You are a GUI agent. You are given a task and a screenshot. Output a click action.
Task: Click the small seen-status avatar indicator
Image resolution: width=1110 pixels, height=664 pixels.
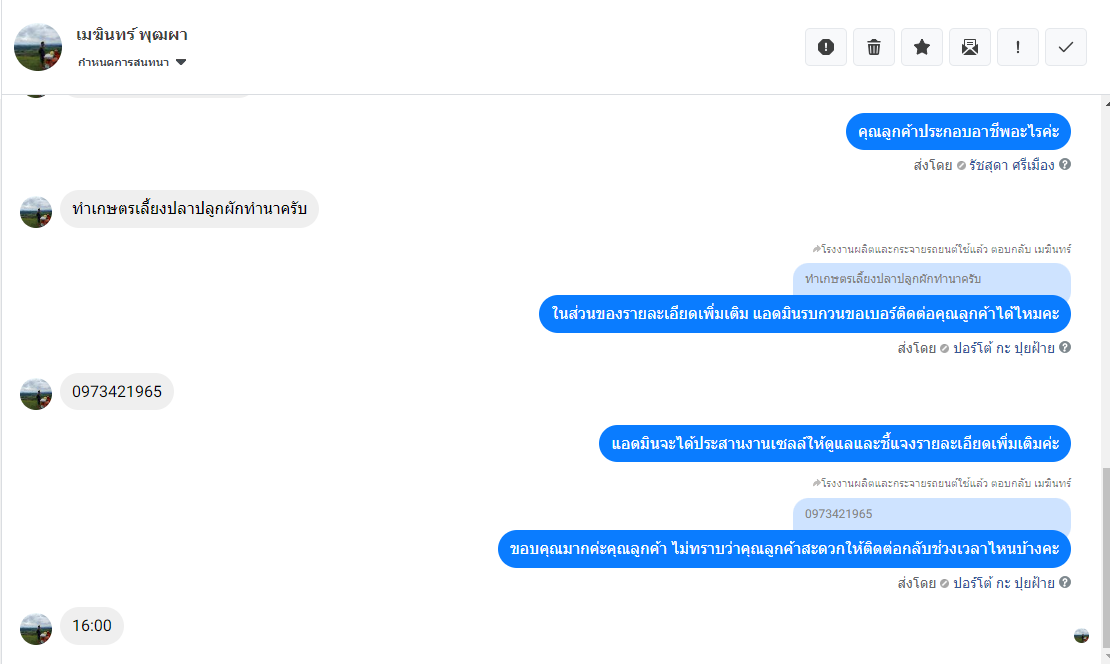[x=1081, y=636]
